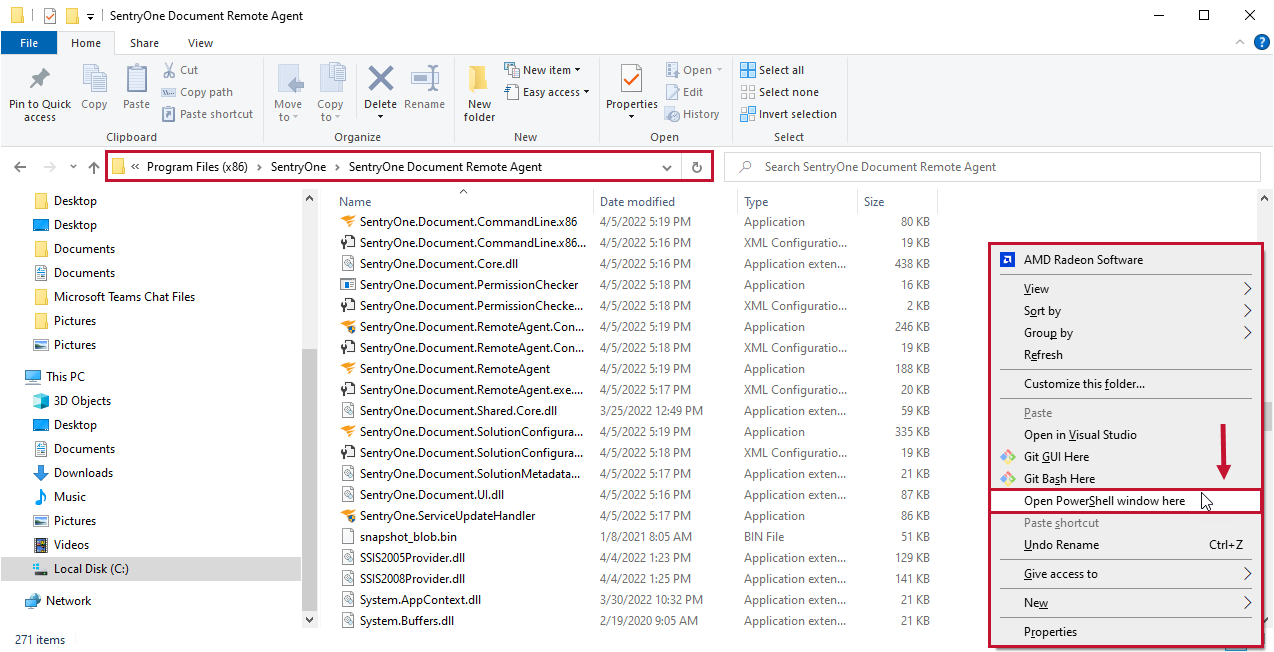Image resolution: width=1274 pixels, height=652 pixels.
Task: Click Pin to Quick access icon
Action: (40, 79)
